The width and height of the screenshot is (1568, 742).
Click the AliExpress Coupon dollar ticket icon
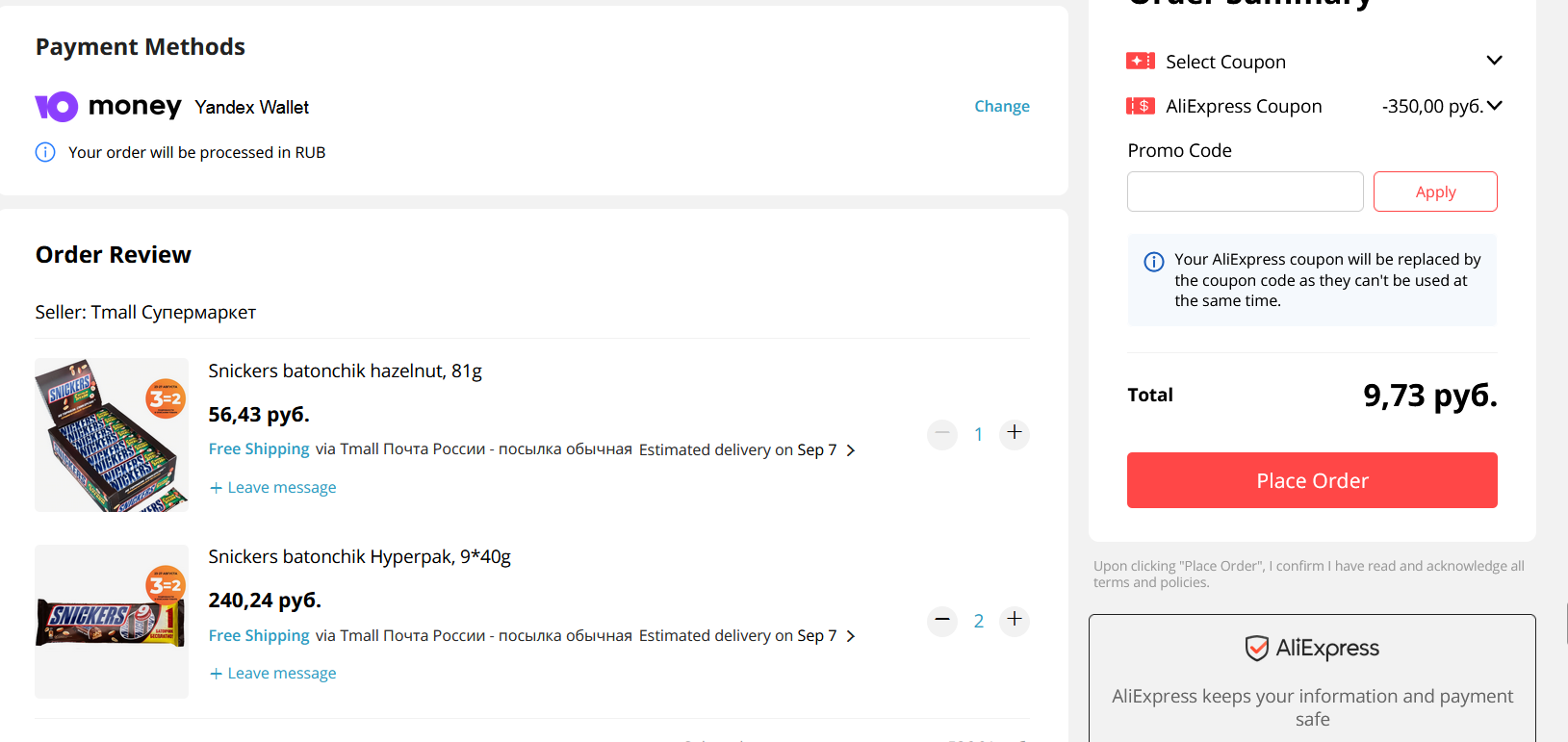pyautogui.click(x=1141, y=106)
